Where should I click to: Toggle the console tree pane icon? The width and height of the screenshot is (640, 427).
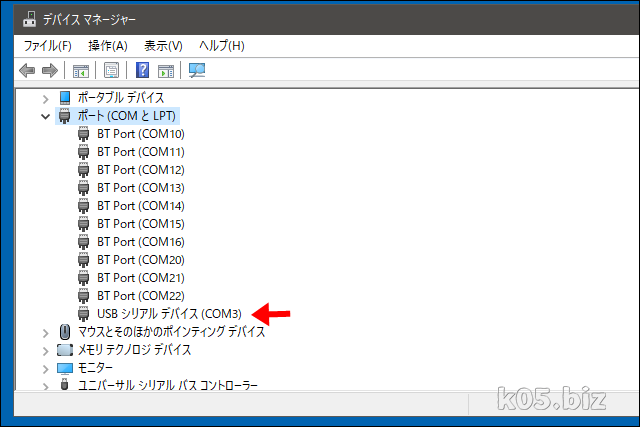click(81, 71)
